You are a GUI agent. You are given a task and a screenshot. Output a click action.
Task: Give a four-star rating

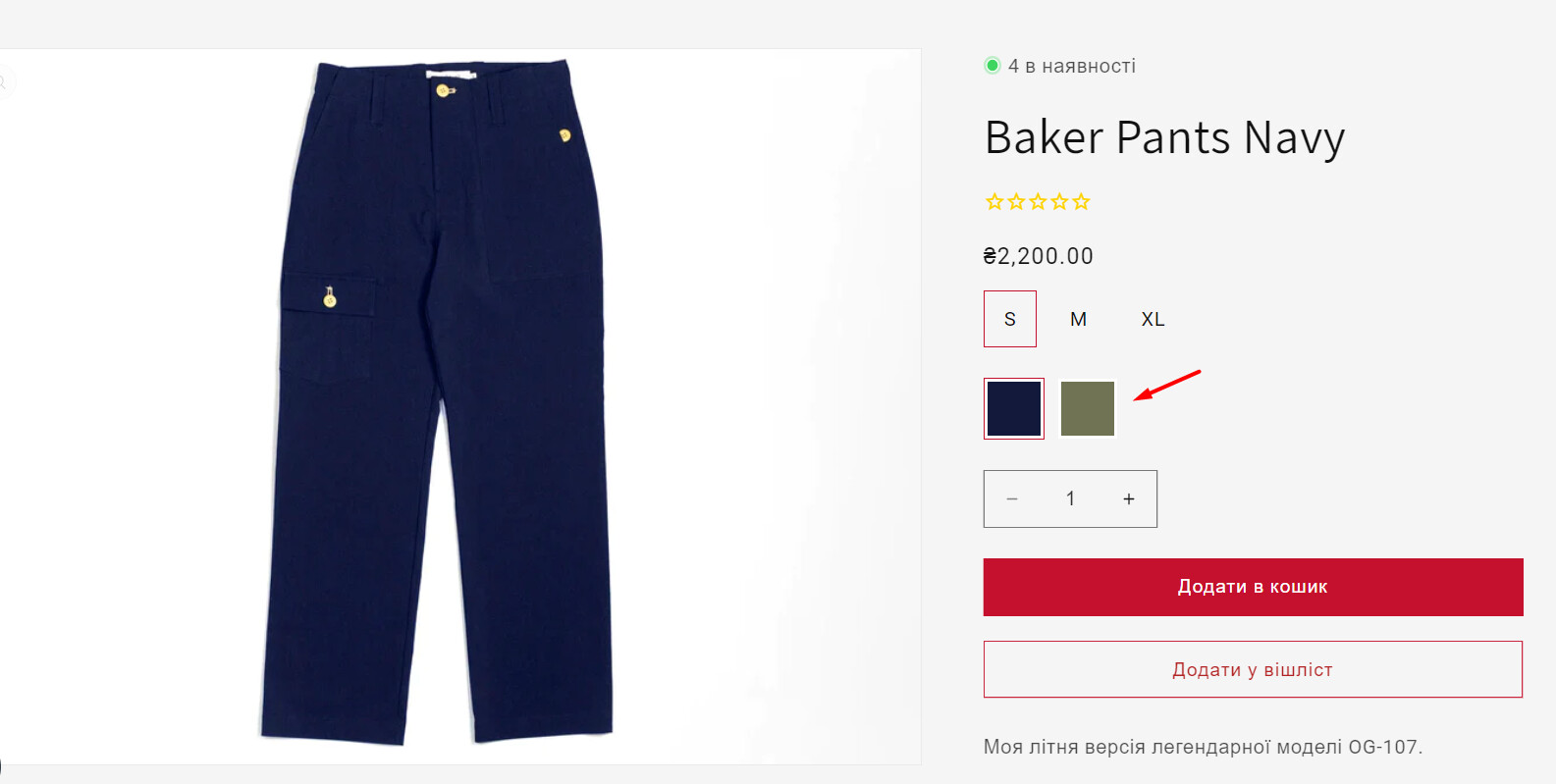(1059, 202)
